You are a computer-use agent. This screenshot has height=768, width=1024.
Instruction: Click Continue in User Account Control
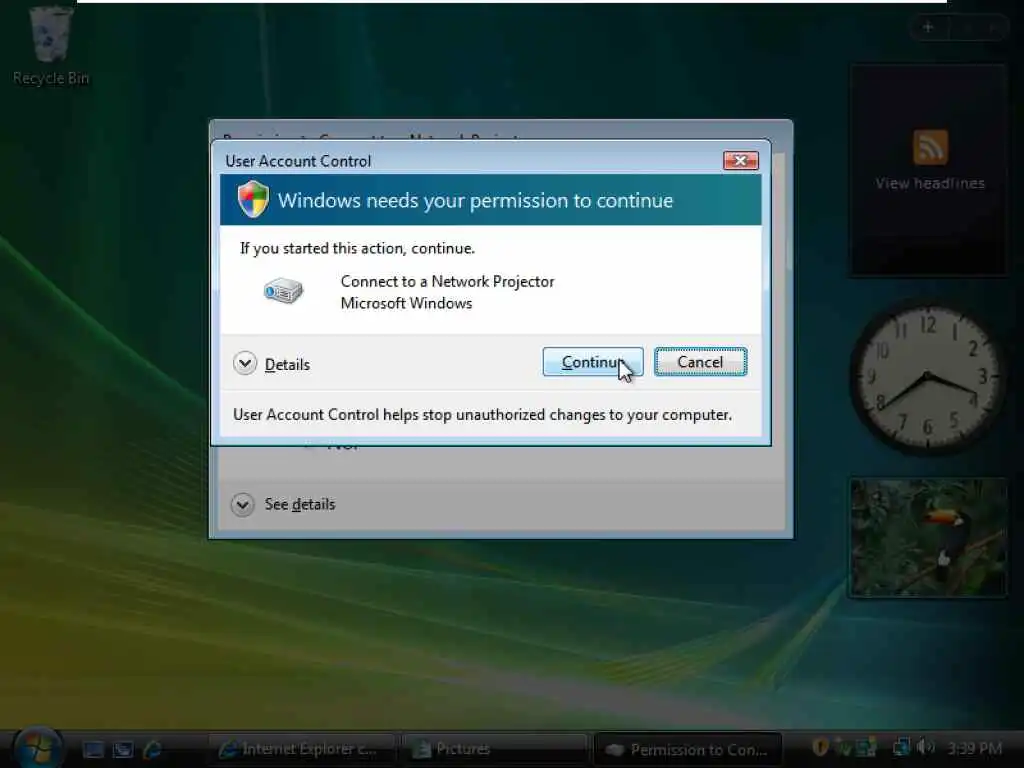[x=592, y=362]
